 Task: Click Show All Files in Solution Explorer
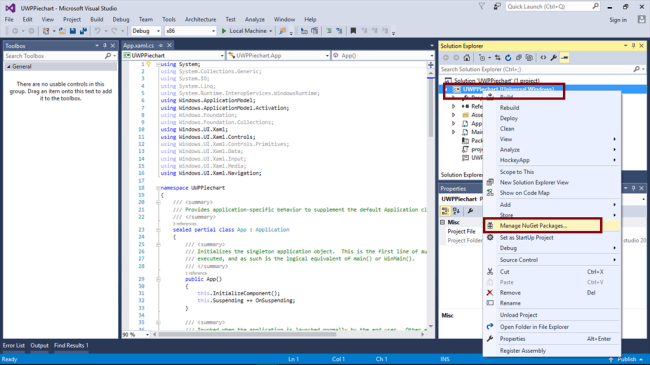point(529,58)
